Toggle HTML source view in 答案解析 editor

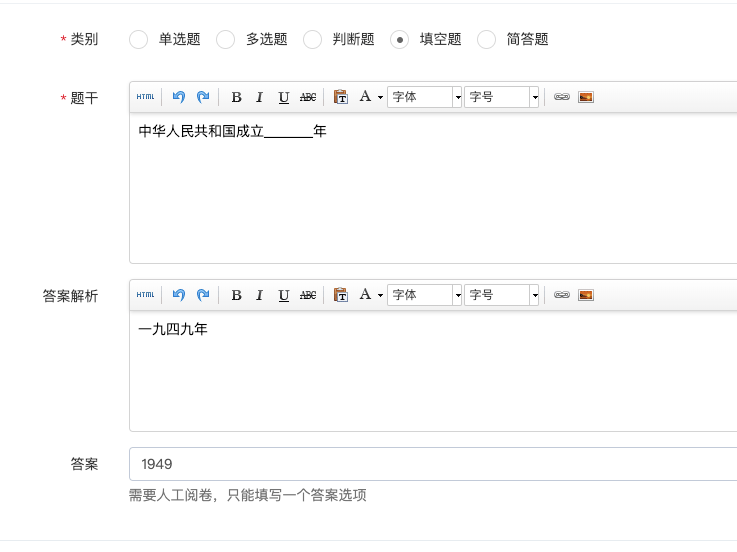pos(145,295)
